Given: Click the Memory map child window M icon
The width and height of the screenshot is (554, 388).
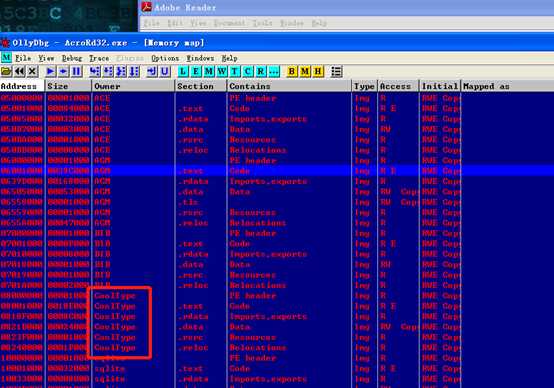Looking at the screenshot, I should tap(6, 58).
